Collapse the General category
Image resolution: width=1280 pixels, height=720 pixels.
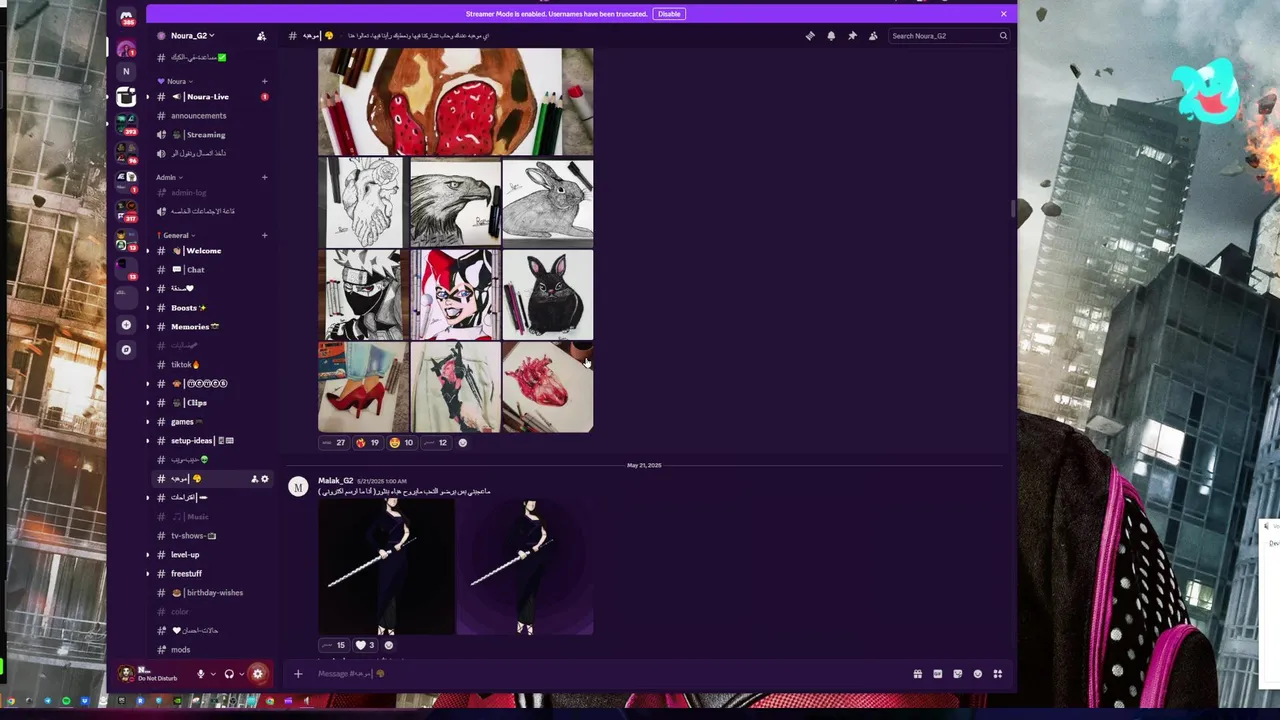click(x=176, y=235)
